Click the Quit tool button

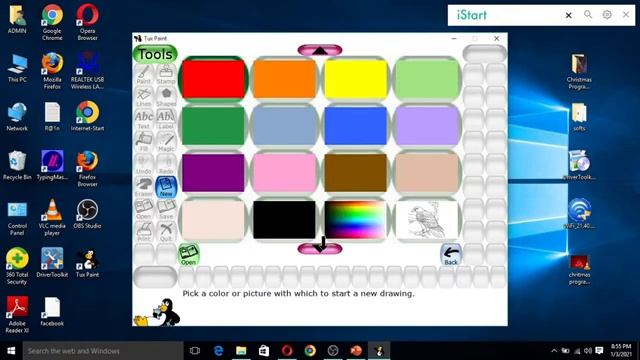click(x=166, y=232)
